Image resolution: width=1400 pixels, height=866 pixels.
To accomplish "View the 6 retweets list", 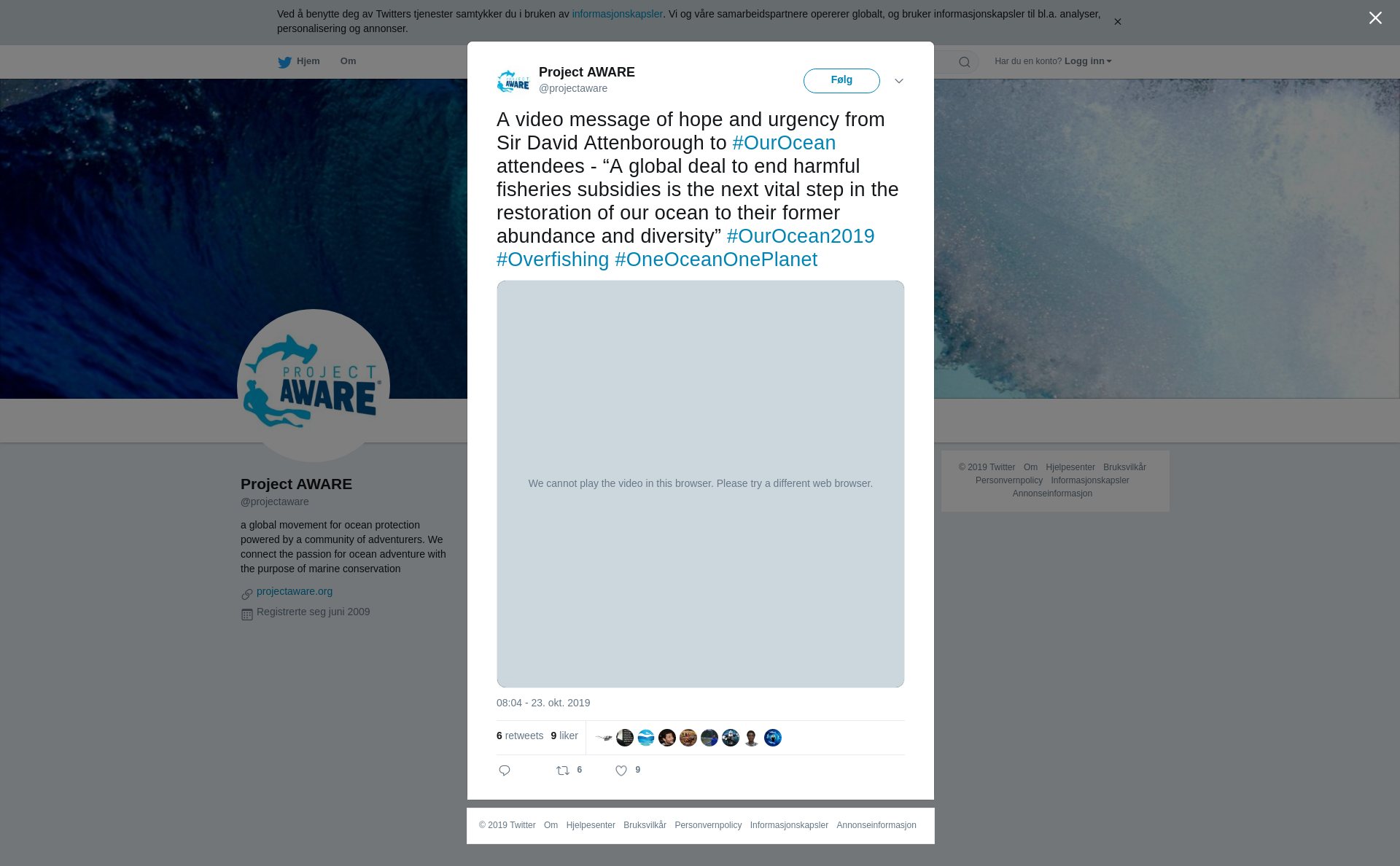I will click(x=520, y=736).
